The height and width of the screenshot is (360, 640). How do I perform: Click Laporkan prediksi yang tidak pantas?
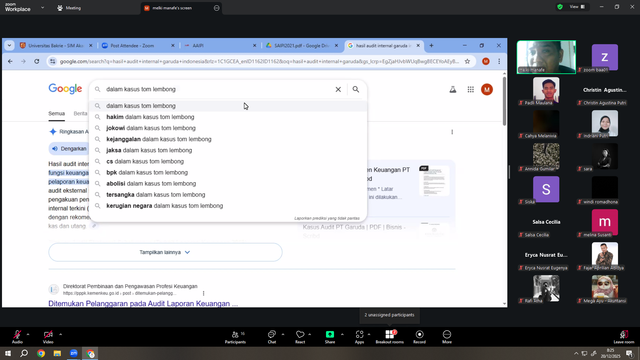coord(327,218)
